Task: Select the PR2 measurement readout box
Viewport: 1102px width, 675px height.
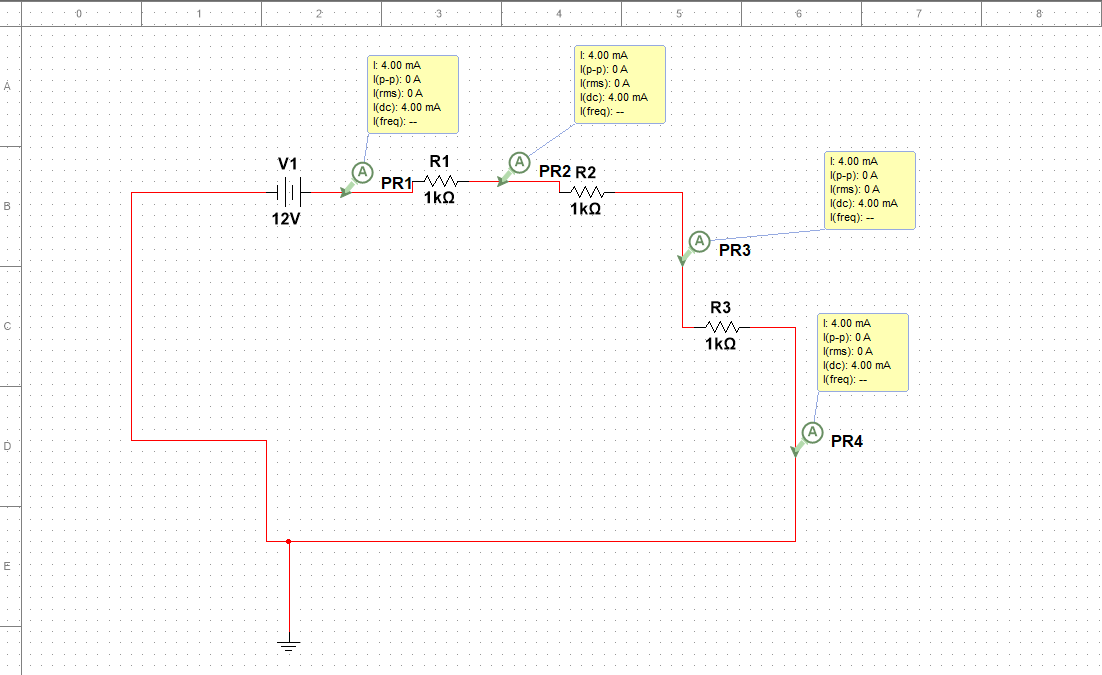Action: tap(620, 84)
